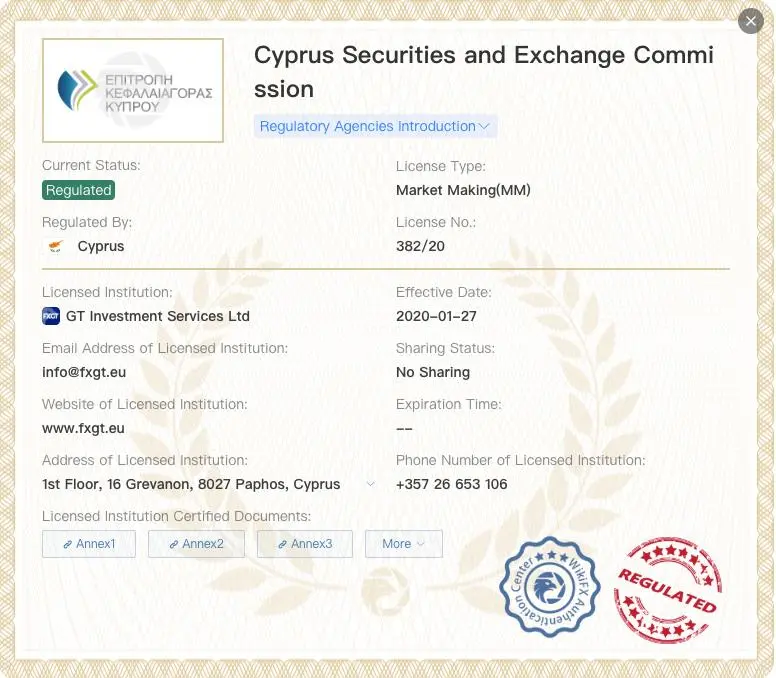
Task: Open Annex2 certified document
Action: coord(196,544)
